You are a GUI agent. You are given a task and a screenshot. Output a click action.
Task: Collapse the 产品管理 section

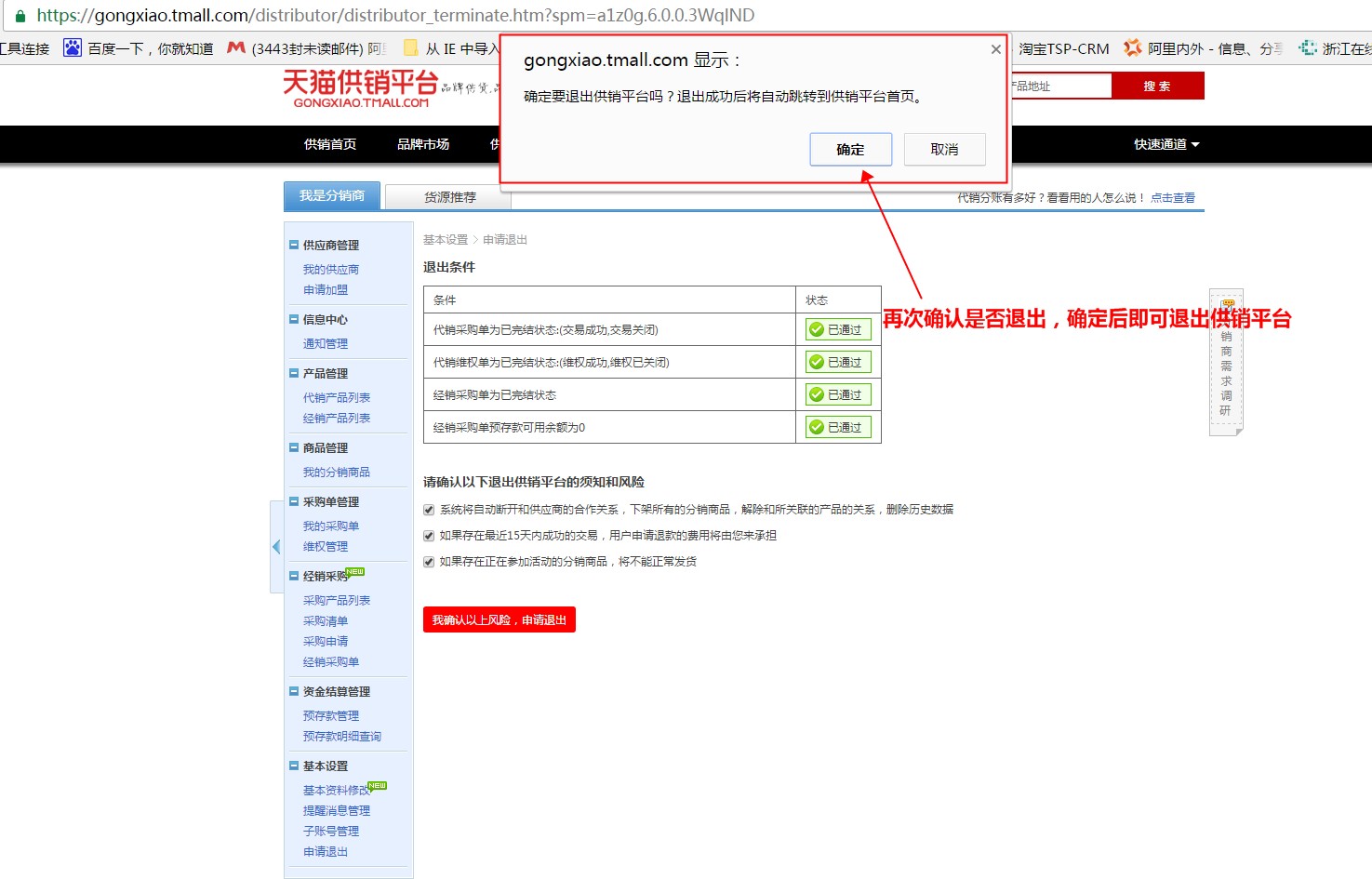(x=294, y=373)
